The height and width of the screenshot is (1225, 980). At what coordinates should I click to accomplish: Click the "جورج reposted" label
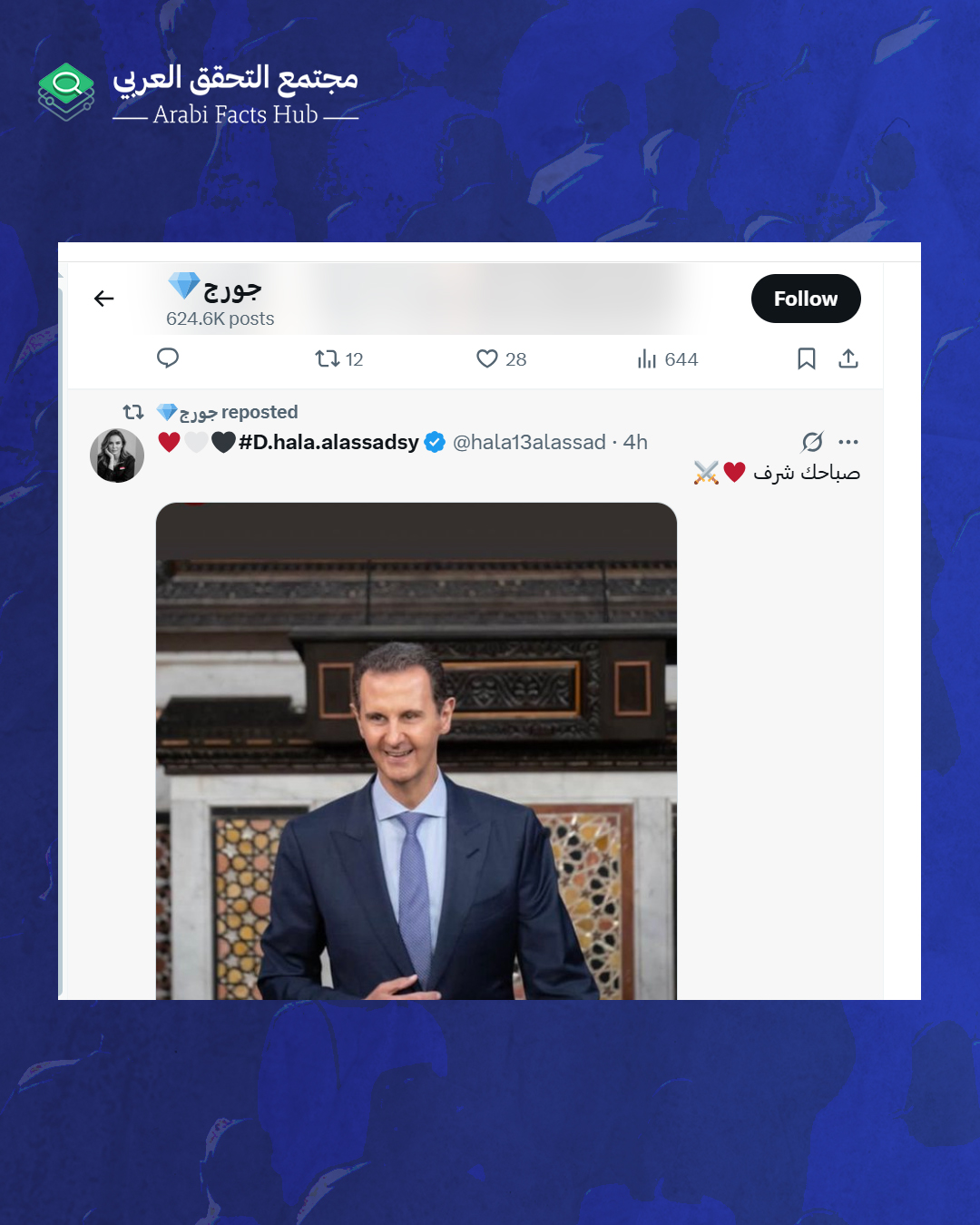coord(228,412)
